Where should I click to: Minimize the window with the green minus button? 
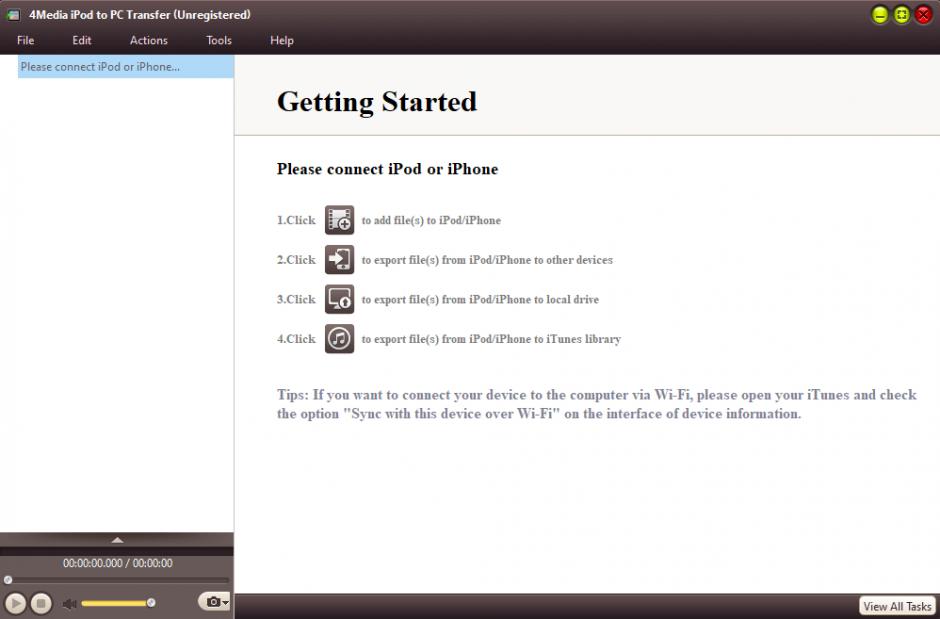[x=879, y=15]
